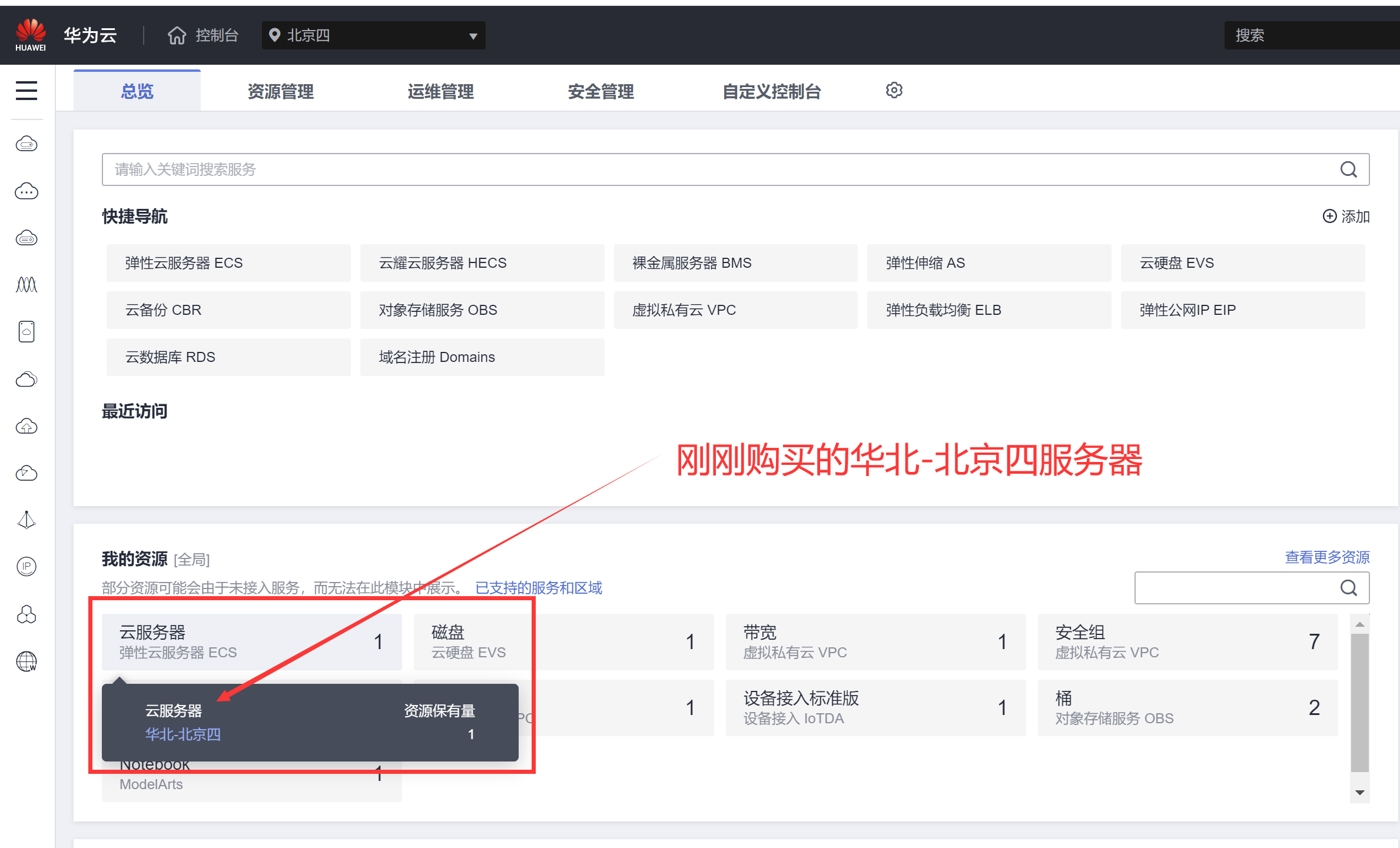The height and width of the screenshot is (848, 1400).
Task: Open the 弹性云服务器 ECS shortcut
Action: (x=228, y=263)
